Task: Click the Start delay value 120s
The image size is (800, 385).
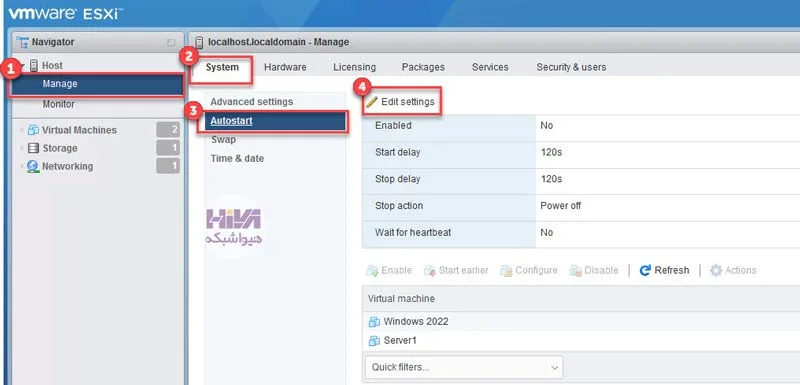Action: point(551,152)
